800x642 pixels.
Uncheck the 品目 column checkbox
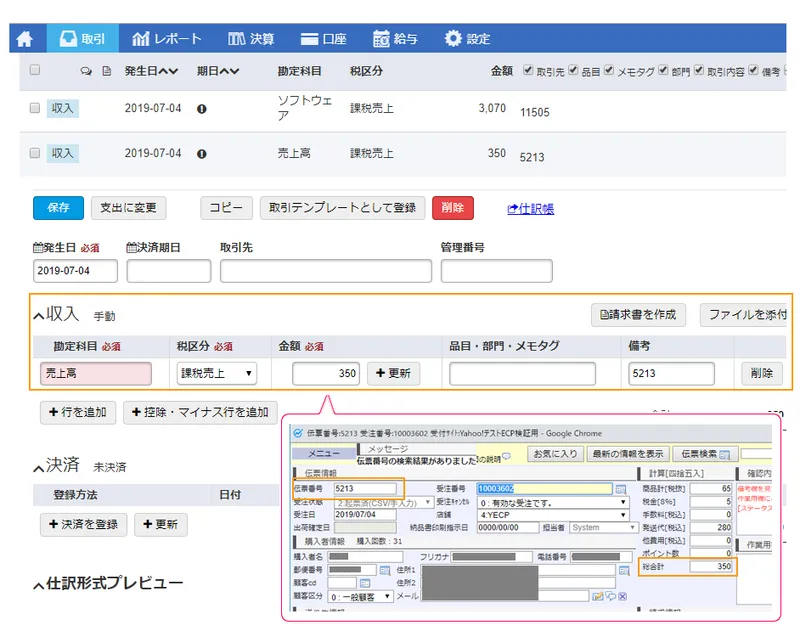point(573,70)
